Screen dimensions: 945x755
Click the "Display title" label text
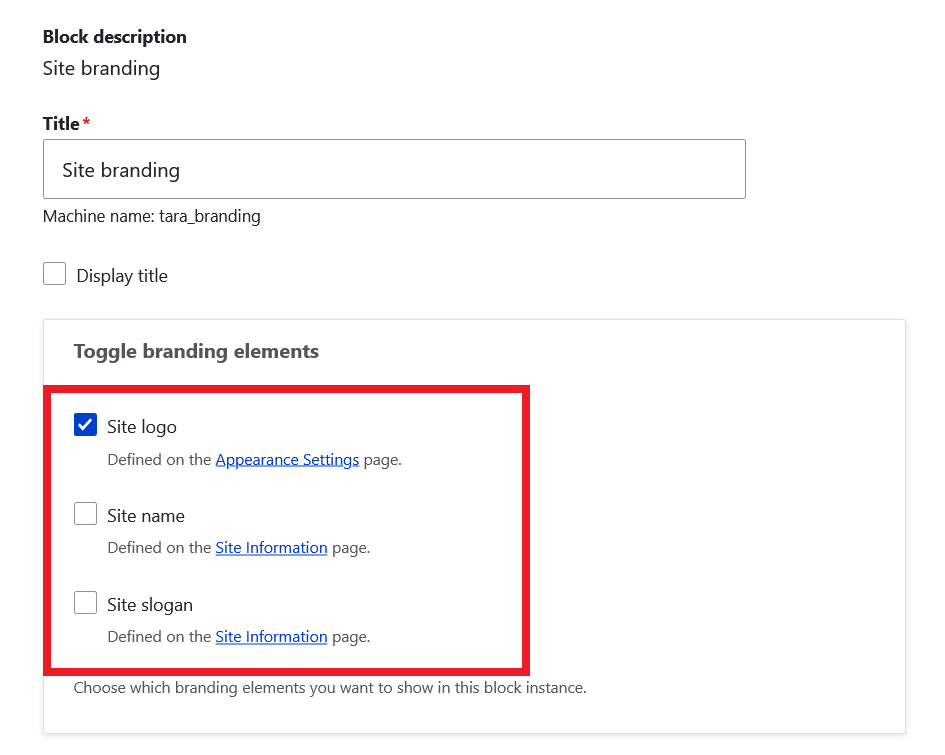[122, 276]
